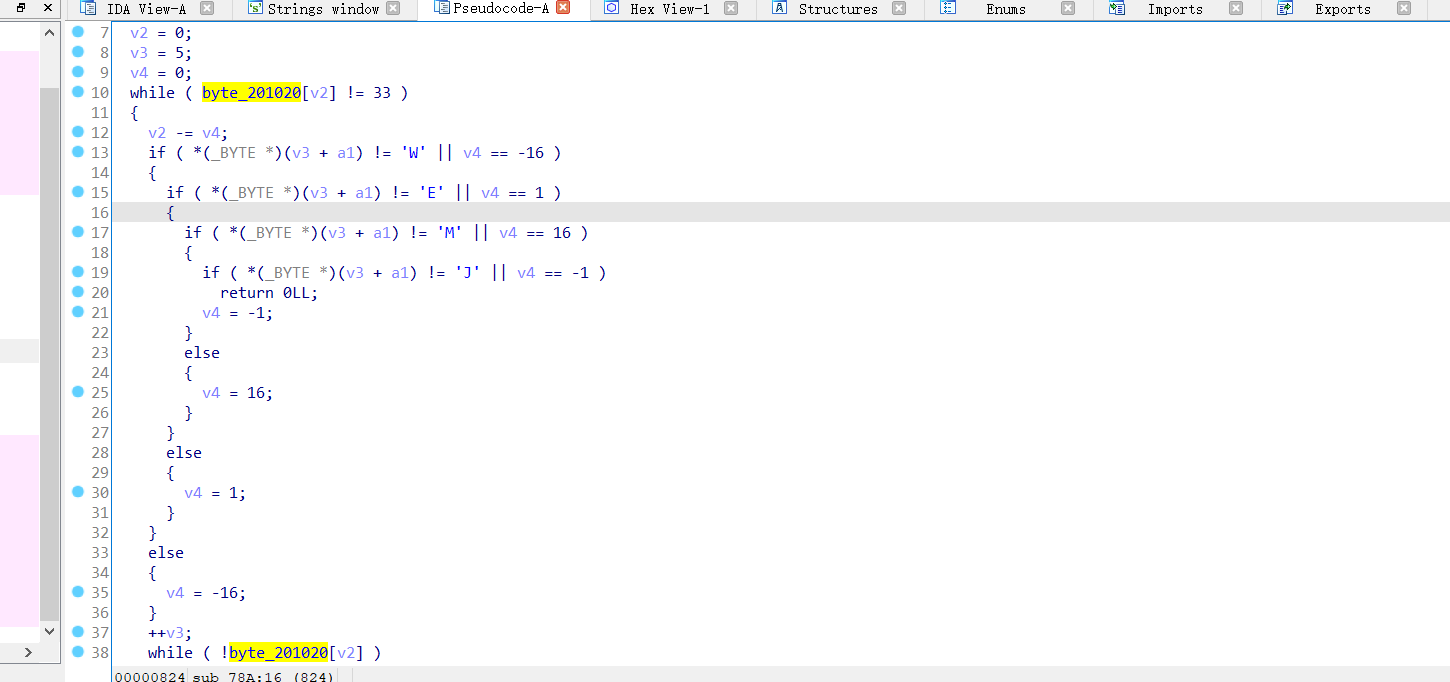Toggle breakpoint dot on line 20
Image resolution: width=1450 pixels, height=682 pixels.
[78, 292]
